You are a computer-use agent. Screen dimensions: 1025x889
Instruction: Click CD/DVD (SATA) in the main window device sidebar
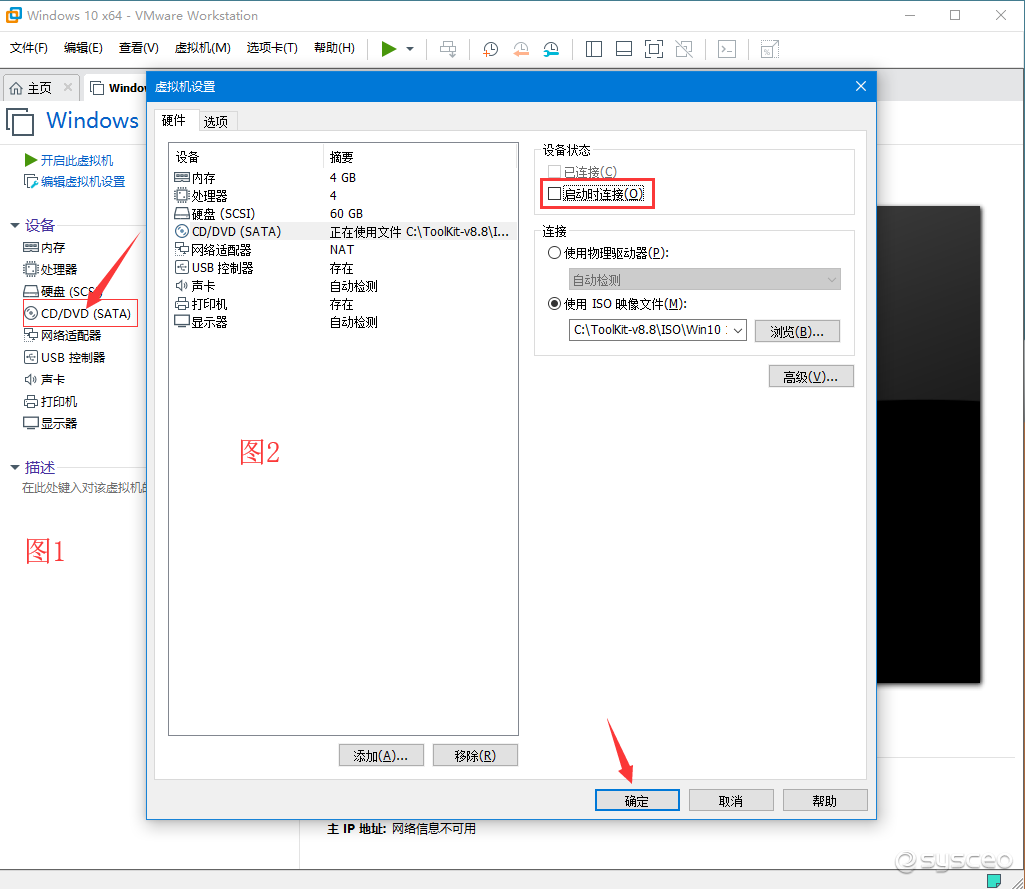pos(78,314)
